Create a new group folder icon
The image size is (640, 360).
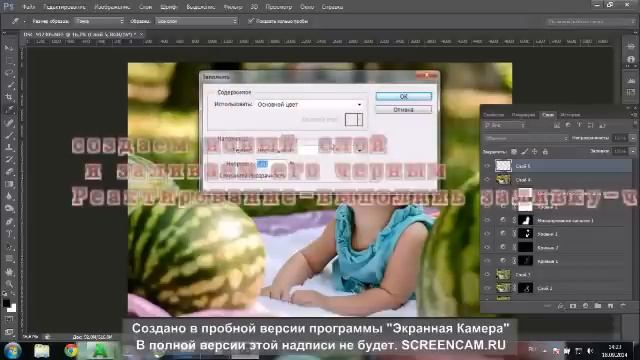(598, 306)
